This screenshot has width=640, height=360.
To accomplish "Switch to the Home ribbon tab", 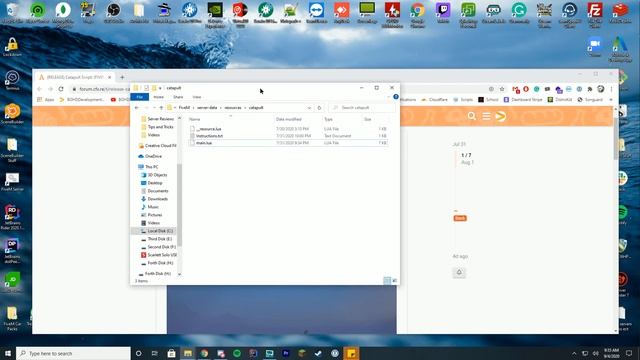I will [158, 97].
